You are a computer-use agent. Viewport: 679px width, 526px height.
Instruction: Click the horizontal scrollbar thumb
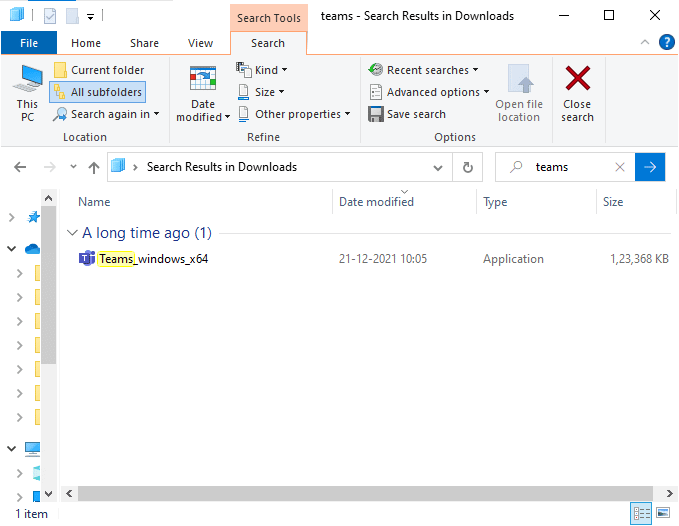click(365, 494)
